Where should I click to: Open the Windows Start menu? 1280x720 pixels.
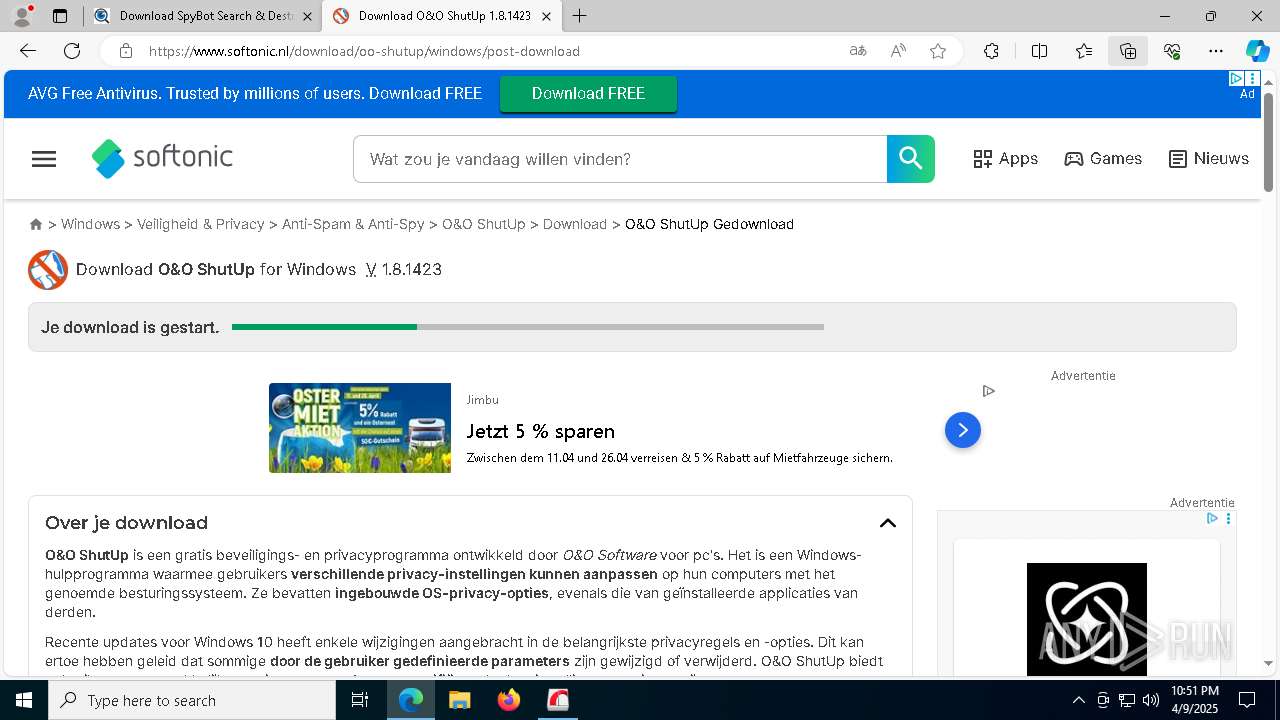coord(24,700)
